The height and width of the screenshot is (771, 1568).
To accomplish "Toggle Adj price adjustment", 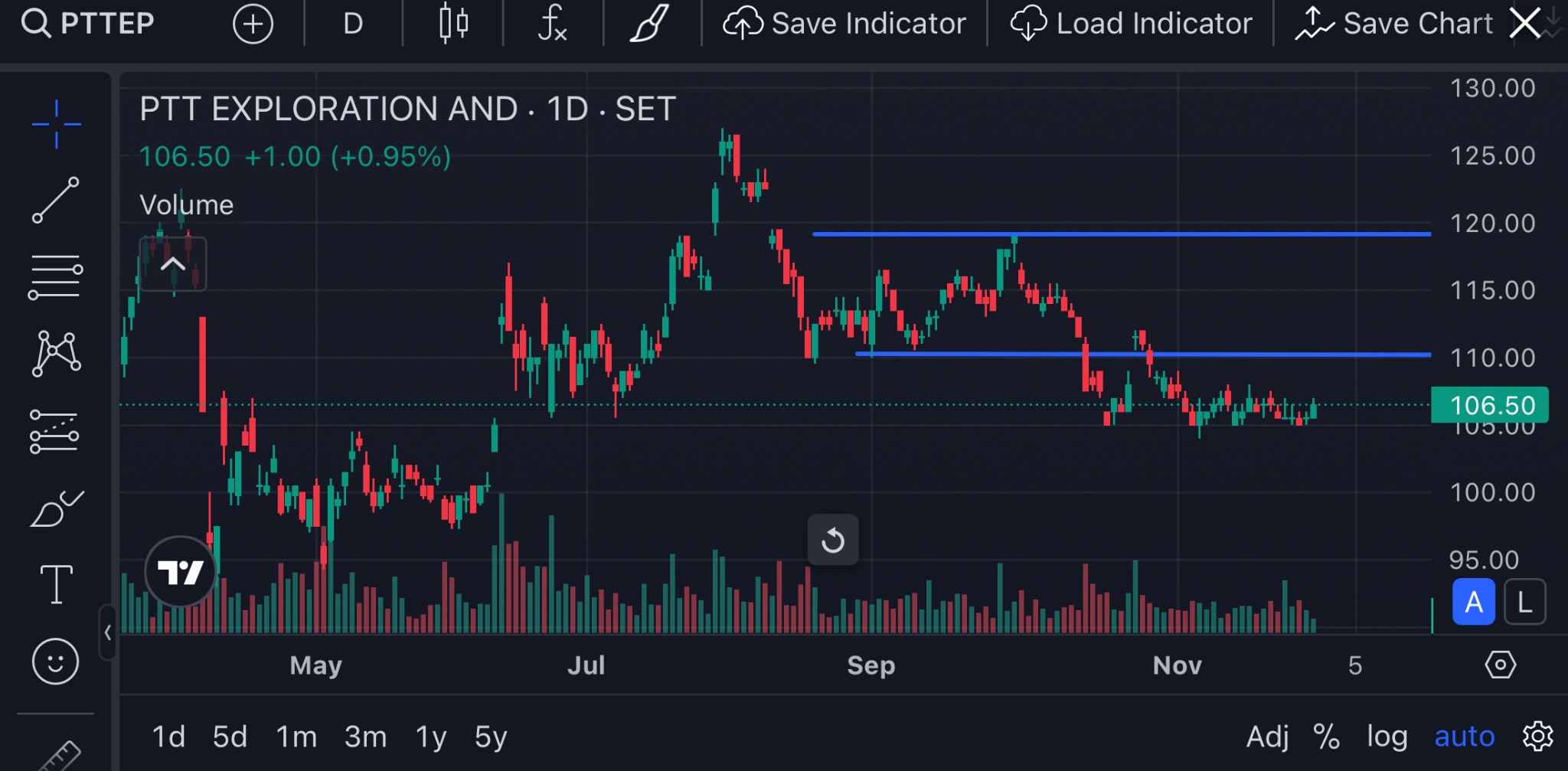I will point(1268,737).
